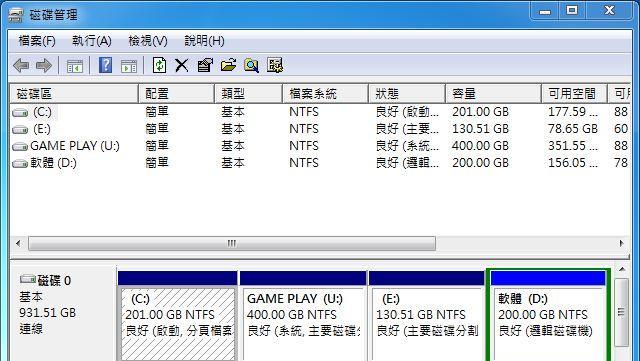This screenshot has height=361, width=640.
Task: Click the Refresh toolbar icon
Action: pos(159,65)
